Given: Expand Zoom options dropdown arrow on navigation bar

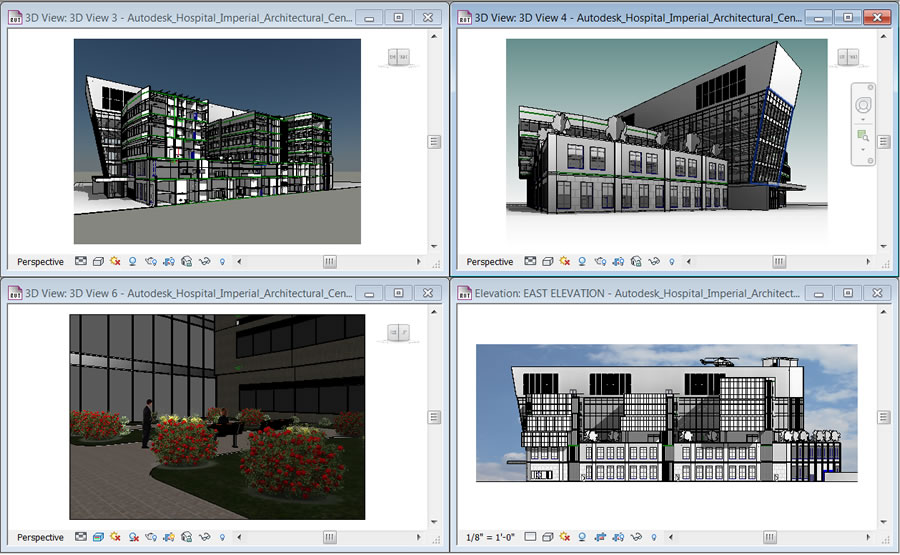Looking at the screenshot, I should coord(863,150).
